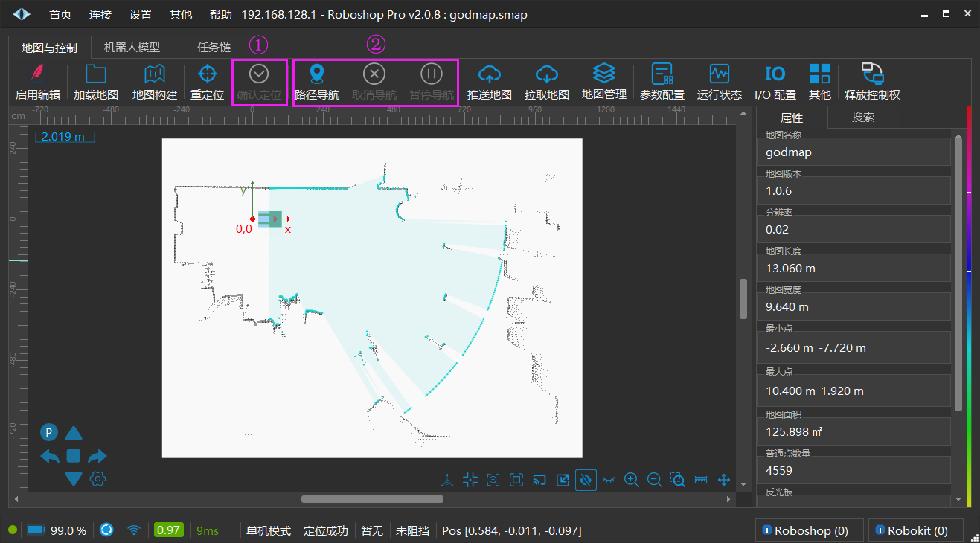Click the closed-eye hide icon in canvas toolbar

tap(609, 480)
